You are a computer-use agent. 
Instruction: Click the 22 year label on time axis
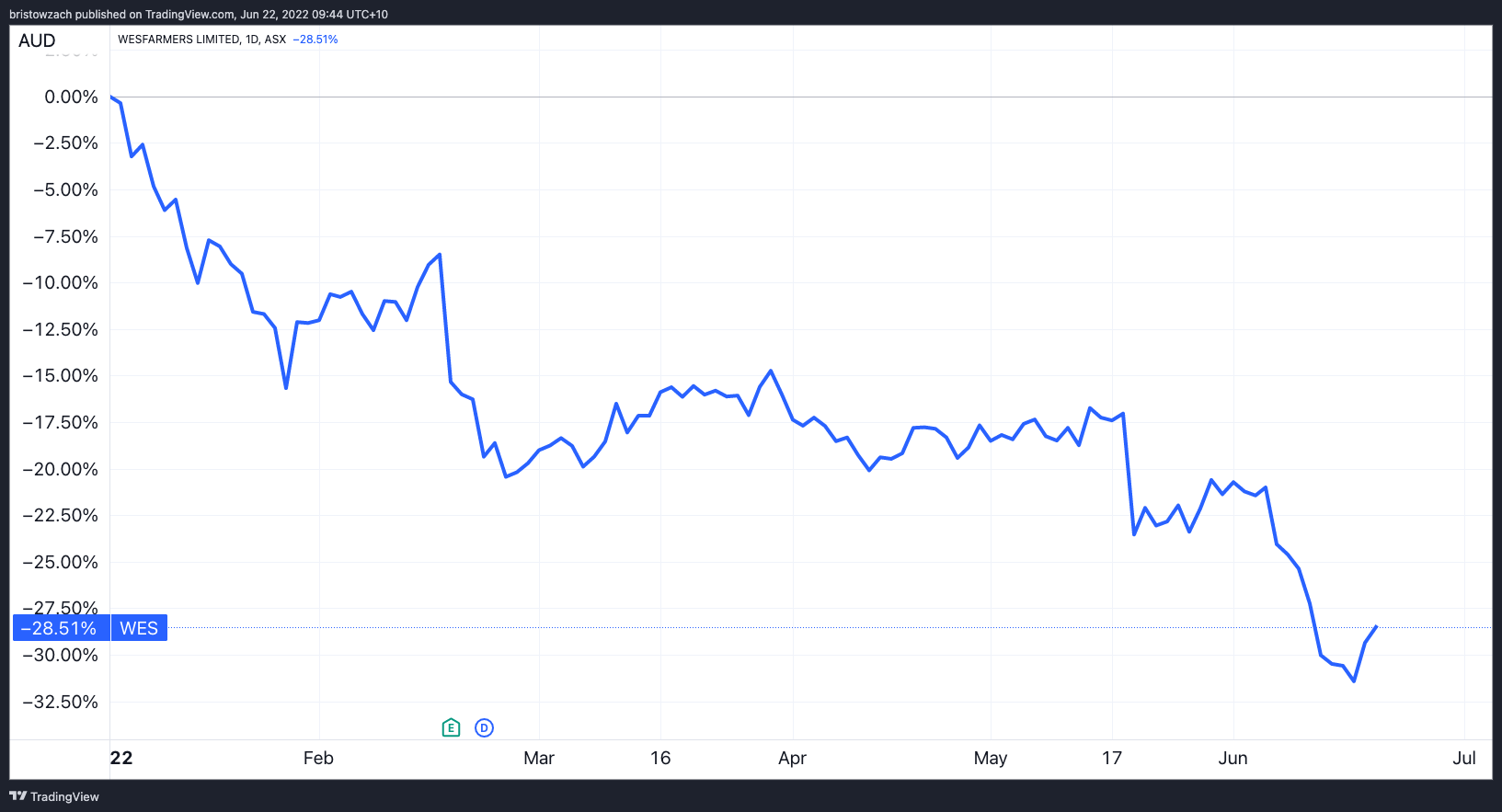[121, 758]
